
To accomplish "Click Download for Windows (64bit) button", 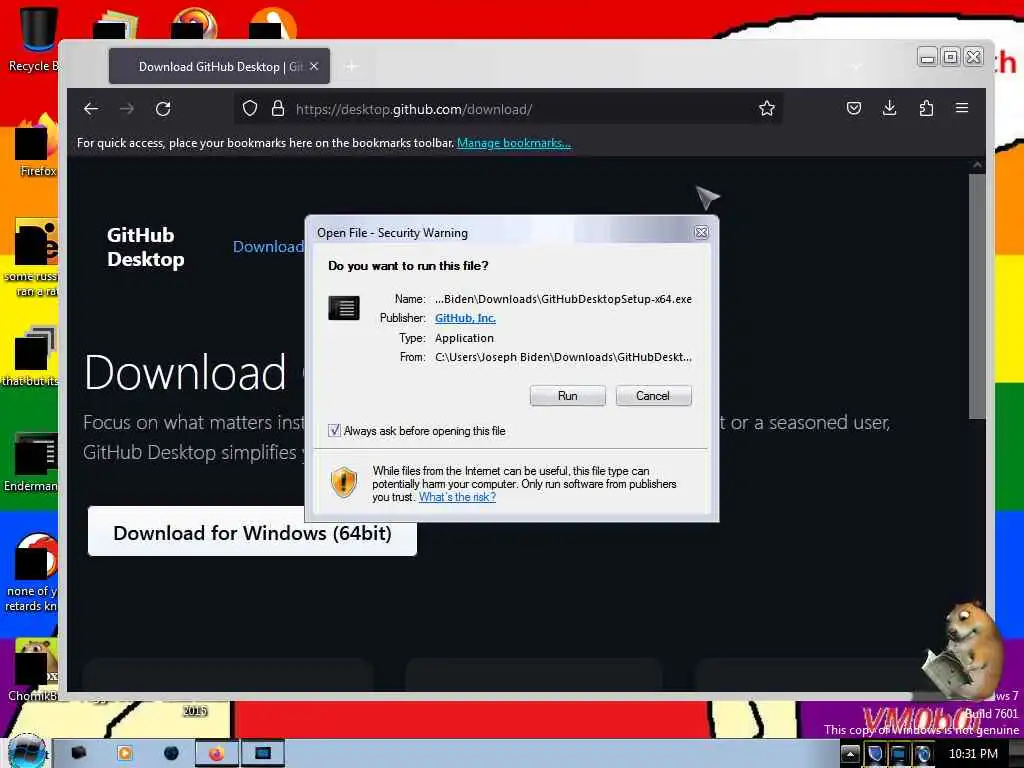I will pyautogui.click(x=252, y=532).
